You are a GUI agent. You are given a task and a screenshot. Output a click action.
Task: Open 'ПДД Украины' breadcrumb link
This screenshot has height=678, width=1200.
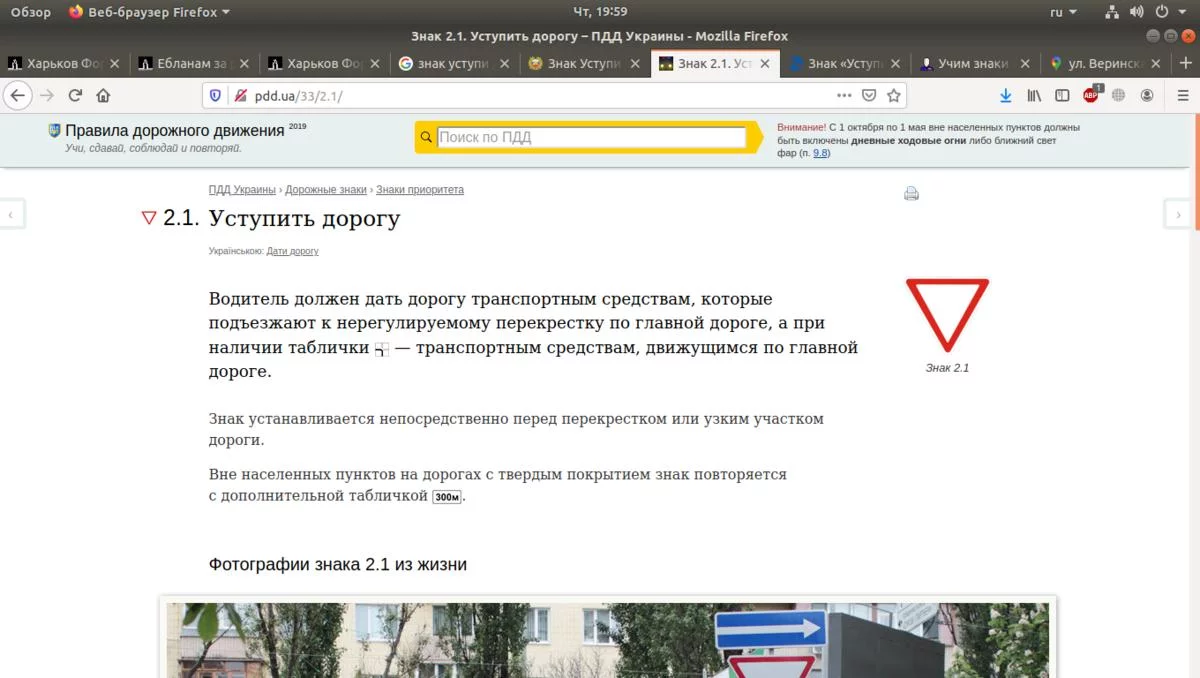tap(242, 189)
